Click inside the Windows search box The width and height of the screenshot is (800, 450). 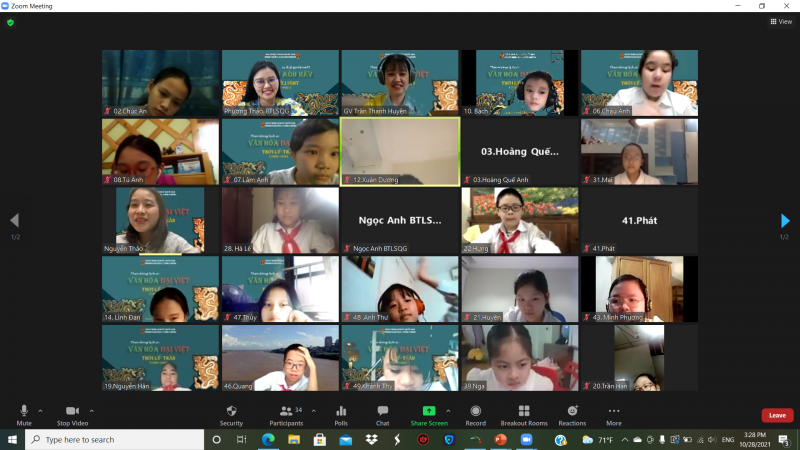[x=114, y=439]
